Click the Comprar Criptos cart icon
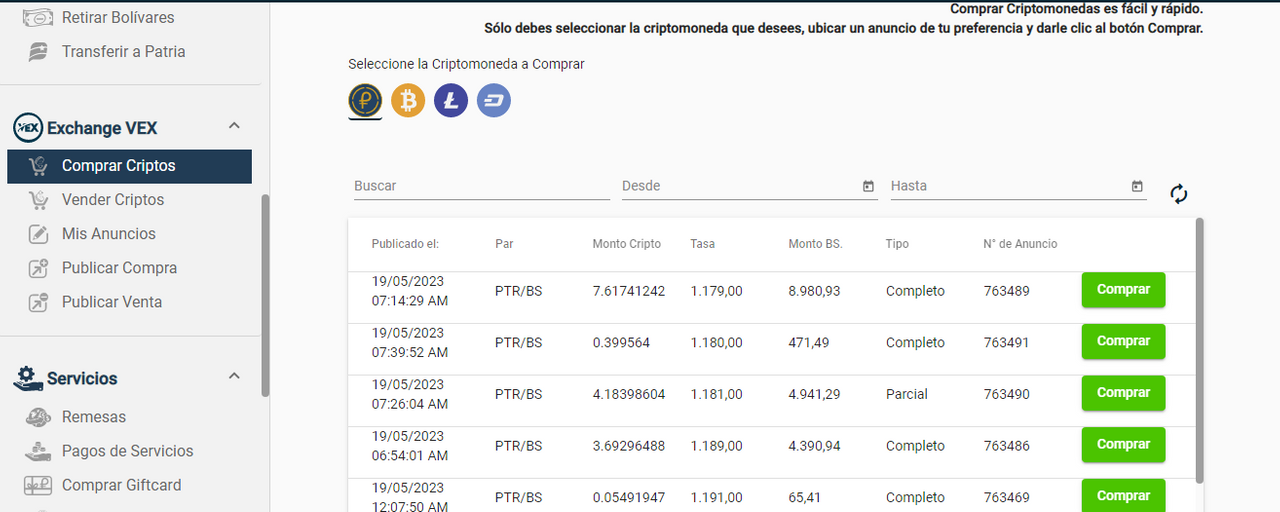The image size is (1280, 512). [x=38, y=166]
